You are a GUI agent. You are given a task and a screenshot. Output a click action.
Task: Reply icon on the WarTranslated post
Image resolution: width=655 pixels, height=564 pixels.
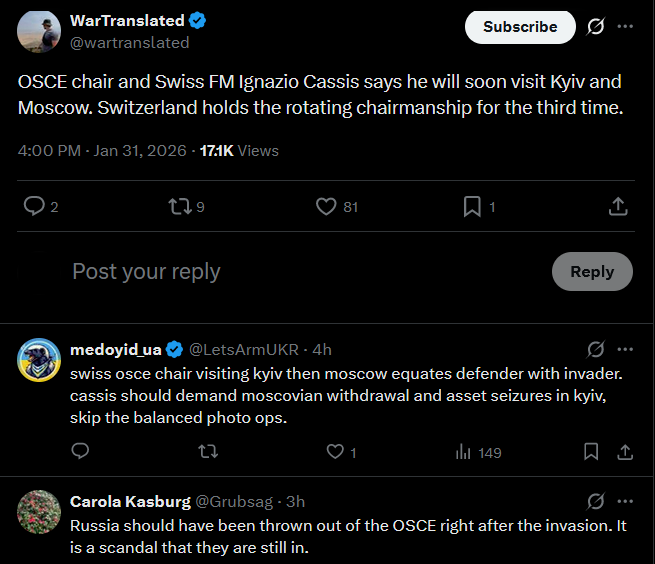(34, 206)
